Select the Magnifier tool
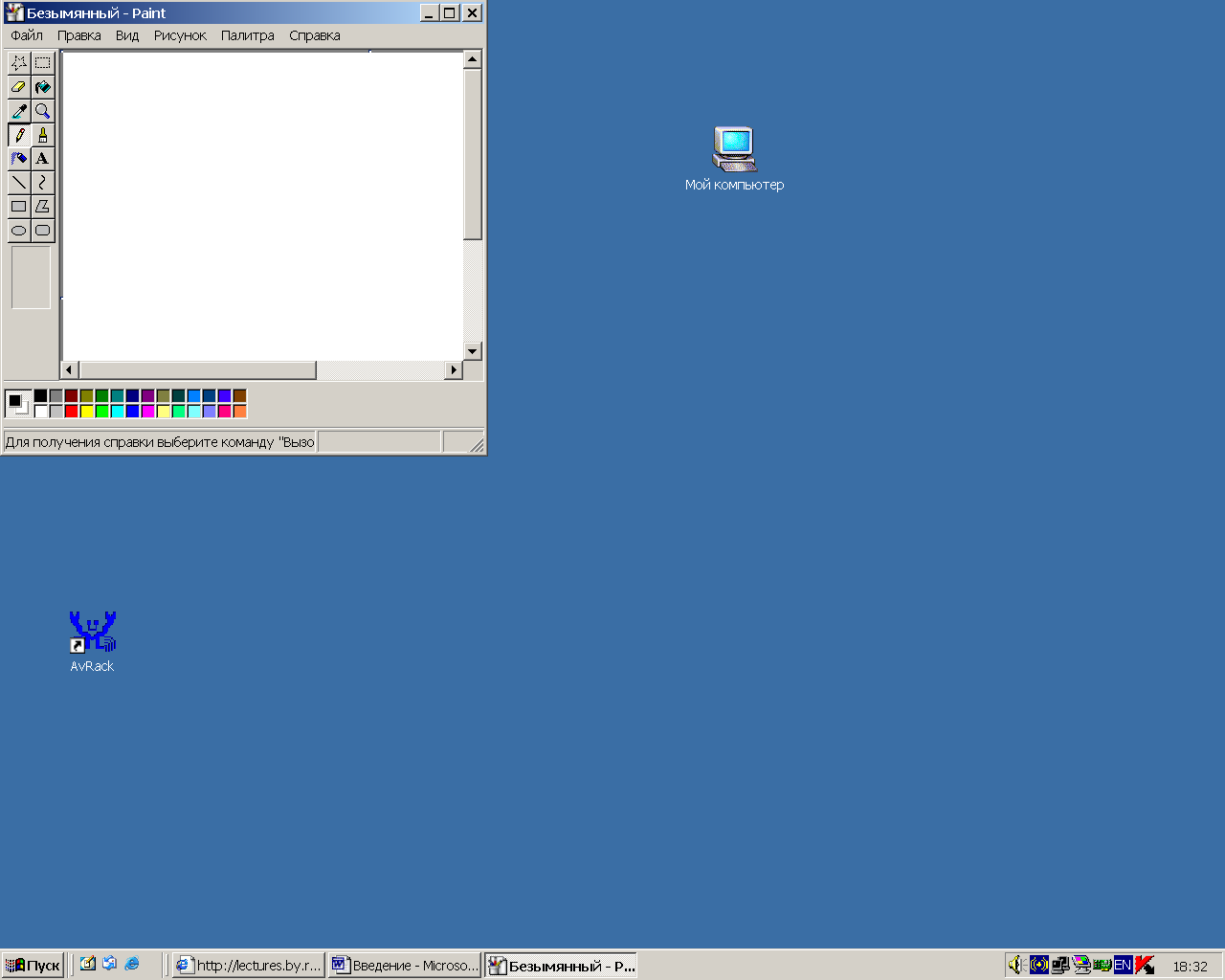1225x980 pixels. tap(43, 111)
